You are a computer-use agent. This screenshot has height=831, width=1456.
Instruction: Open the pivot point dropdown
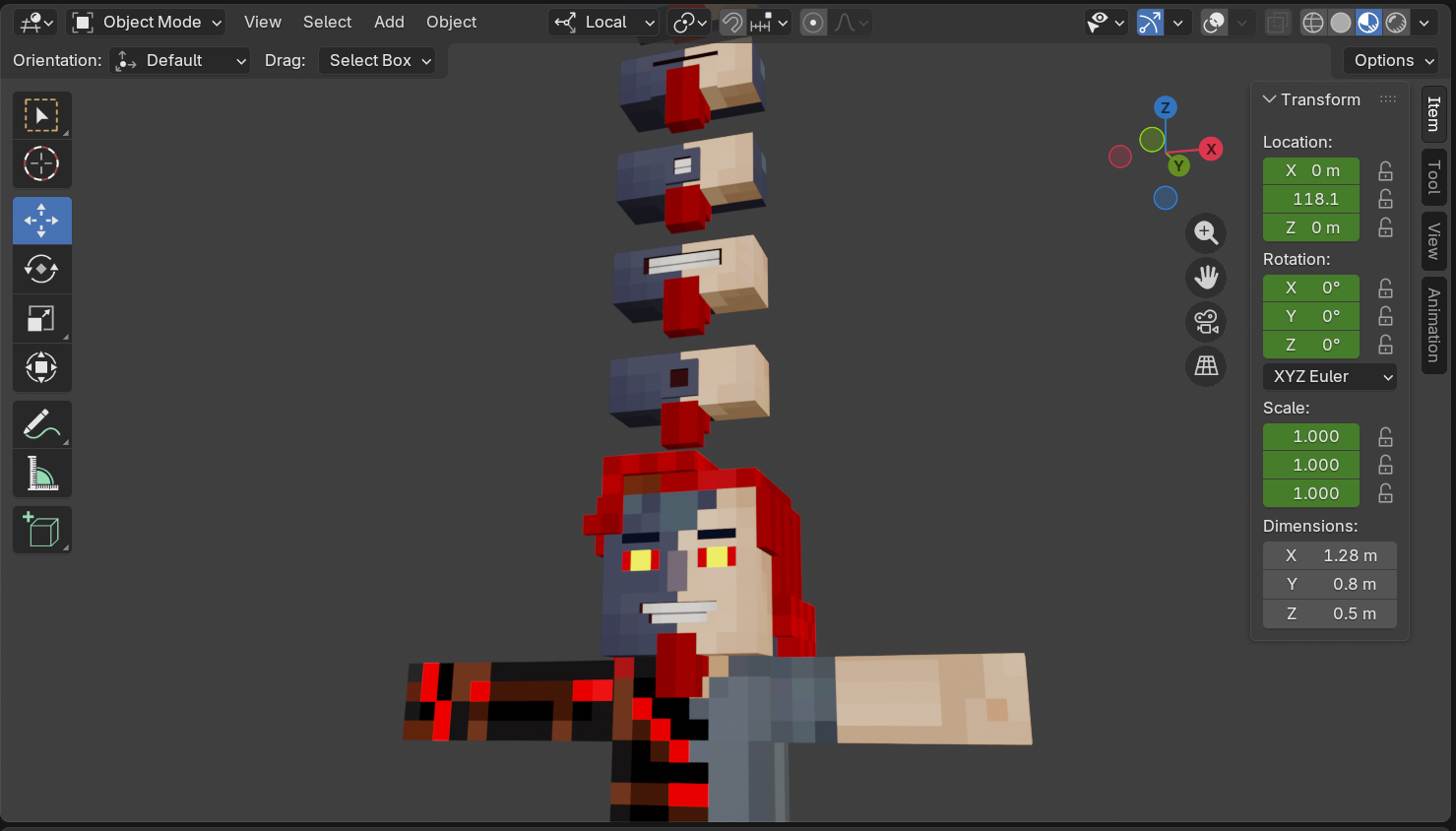coord(689,23)
